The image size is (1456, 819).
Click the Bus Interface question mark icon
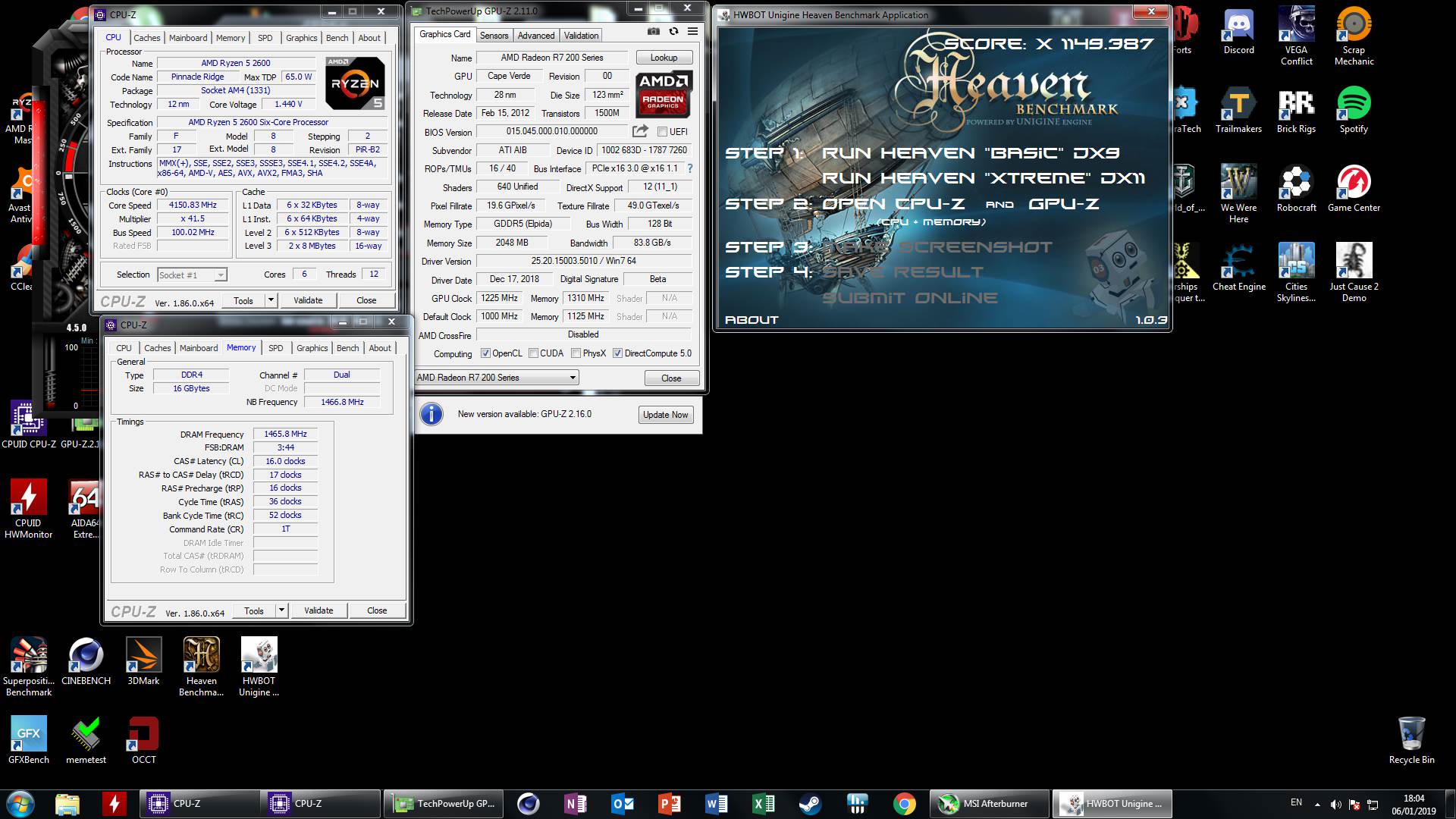pos(689,168)
